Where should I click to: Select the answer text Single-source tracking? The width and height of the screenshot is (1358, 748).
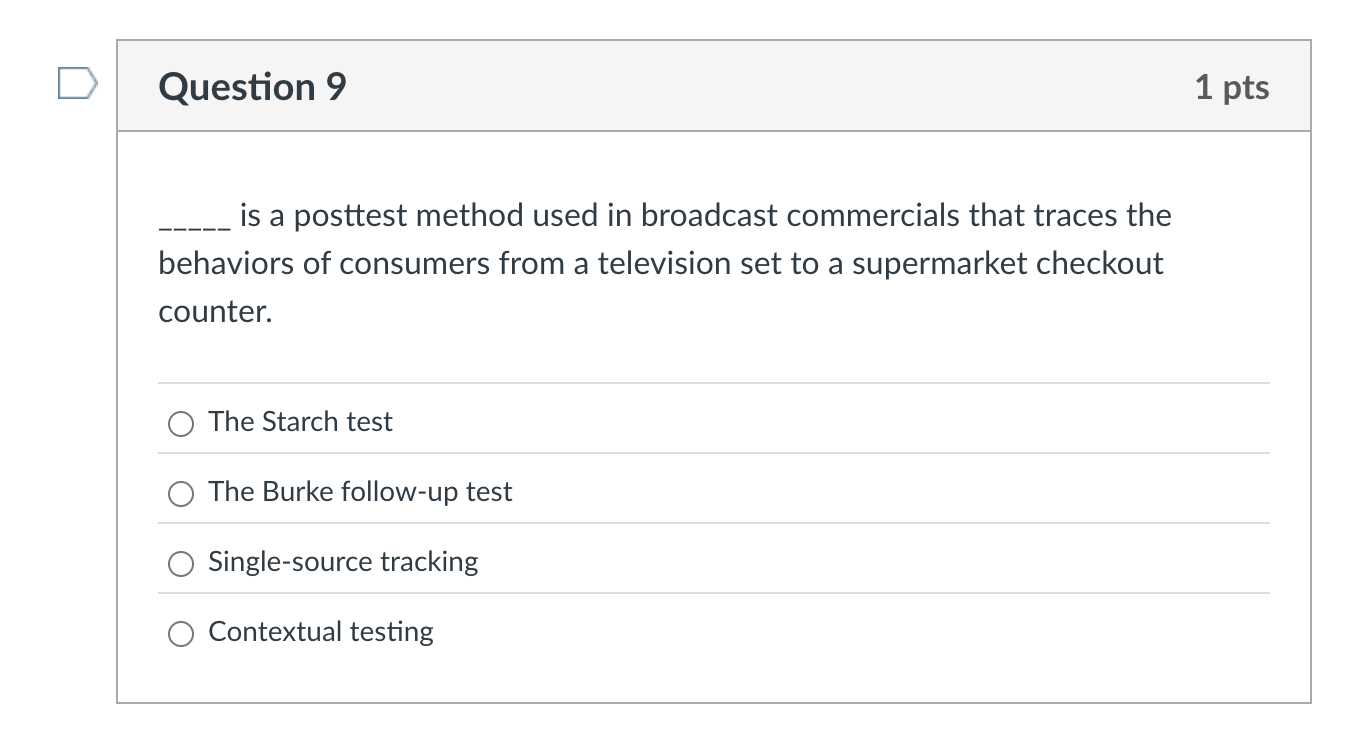[343, 562]
